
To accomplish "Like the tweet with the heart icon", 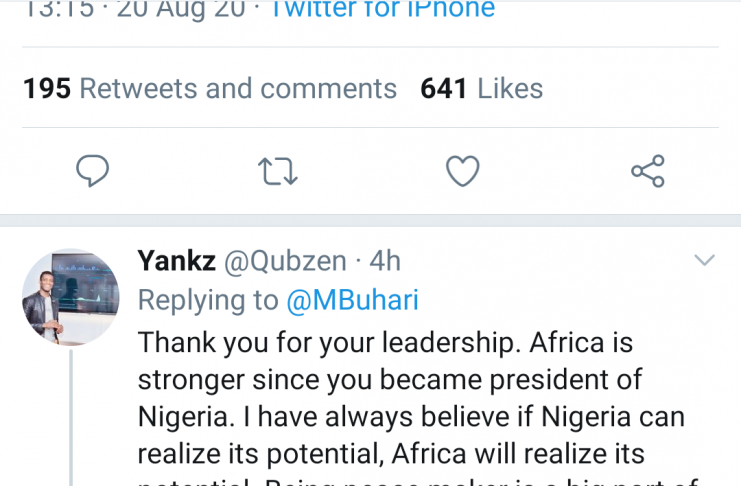I will (462, 171).
